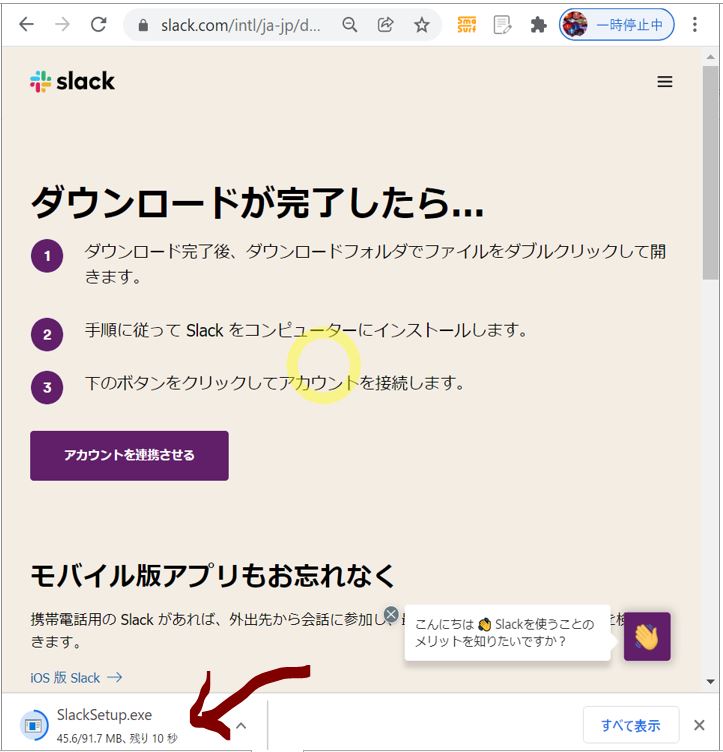This screenshot has height=752, width=723.
Task: Close the downloads bar
Action: pyautogui.click(x=699, y=725)
